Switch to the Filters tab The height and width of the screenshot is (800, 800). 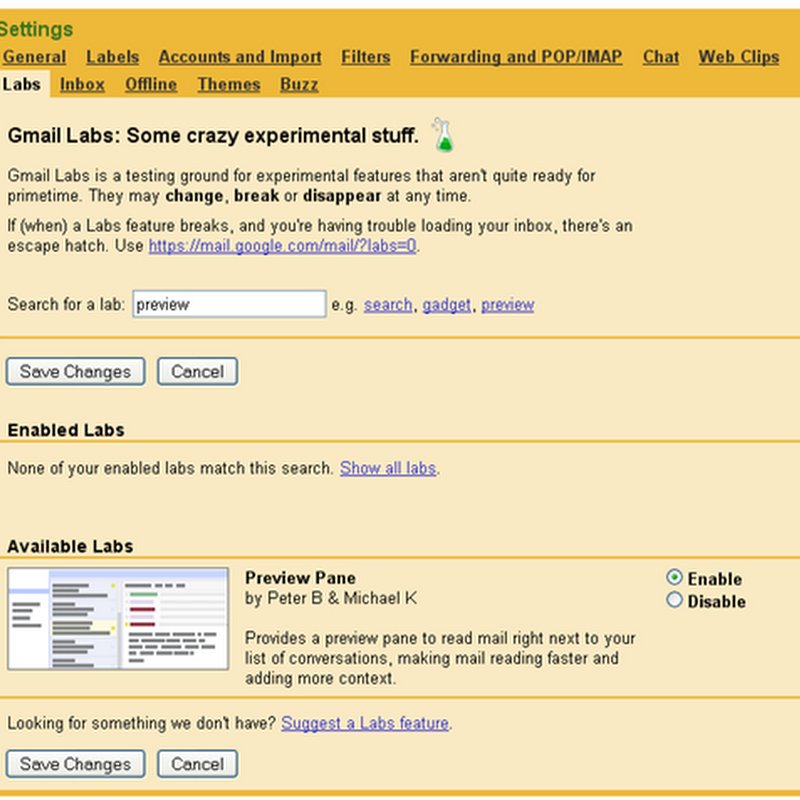pyautogui.click(x=366, y=57)
